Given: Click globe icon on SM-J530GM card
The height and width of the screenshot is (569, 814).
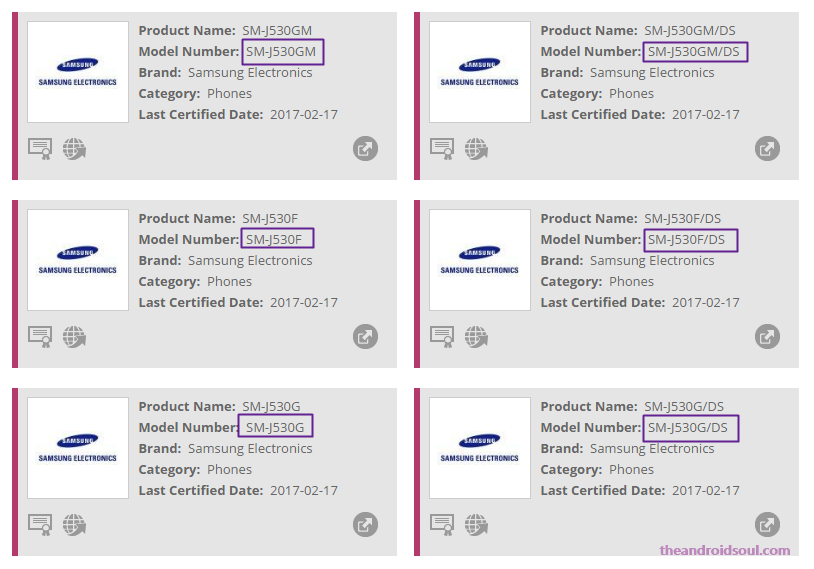Looking at the screenshot, I should (74, 149).
